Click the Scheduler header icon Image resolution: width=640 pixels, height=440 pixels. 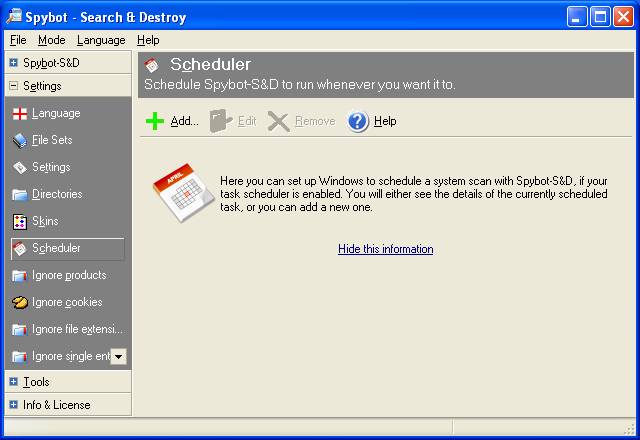(x=152, y=65)
